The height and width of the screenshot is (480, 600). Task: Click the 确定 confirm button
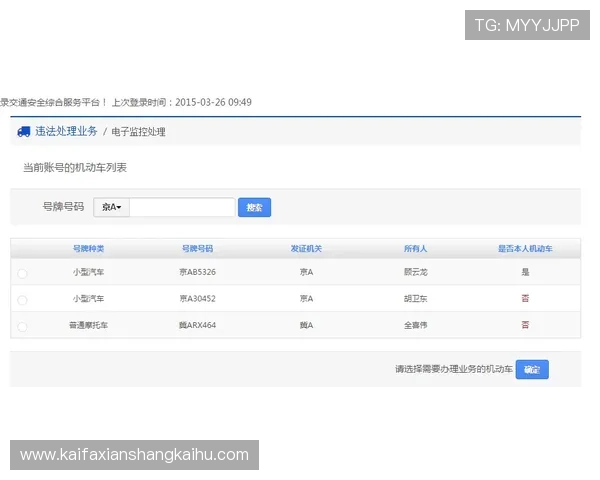[x=532, y=369]
